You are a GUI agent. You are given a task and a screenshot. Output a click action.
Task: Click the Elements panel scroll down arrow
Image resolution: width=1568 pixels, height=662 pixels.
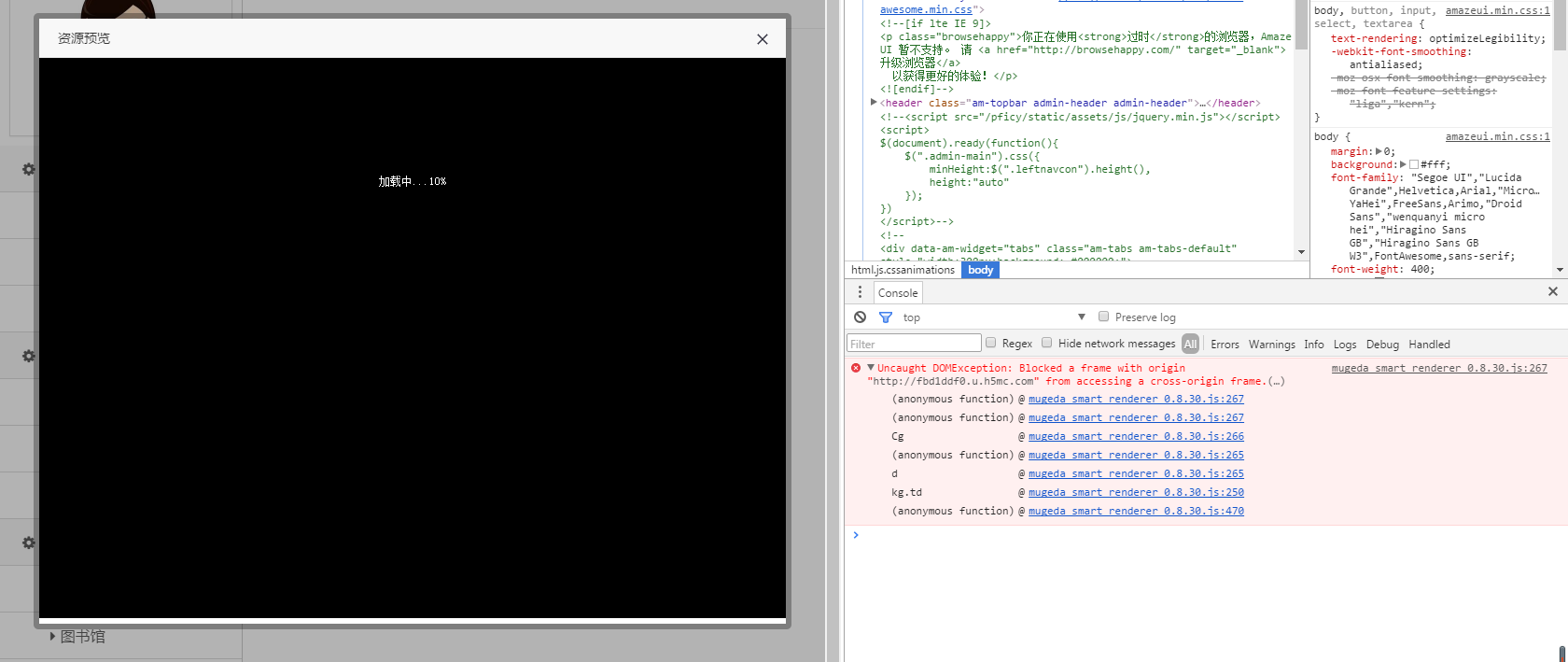(x=1301, y=252)
